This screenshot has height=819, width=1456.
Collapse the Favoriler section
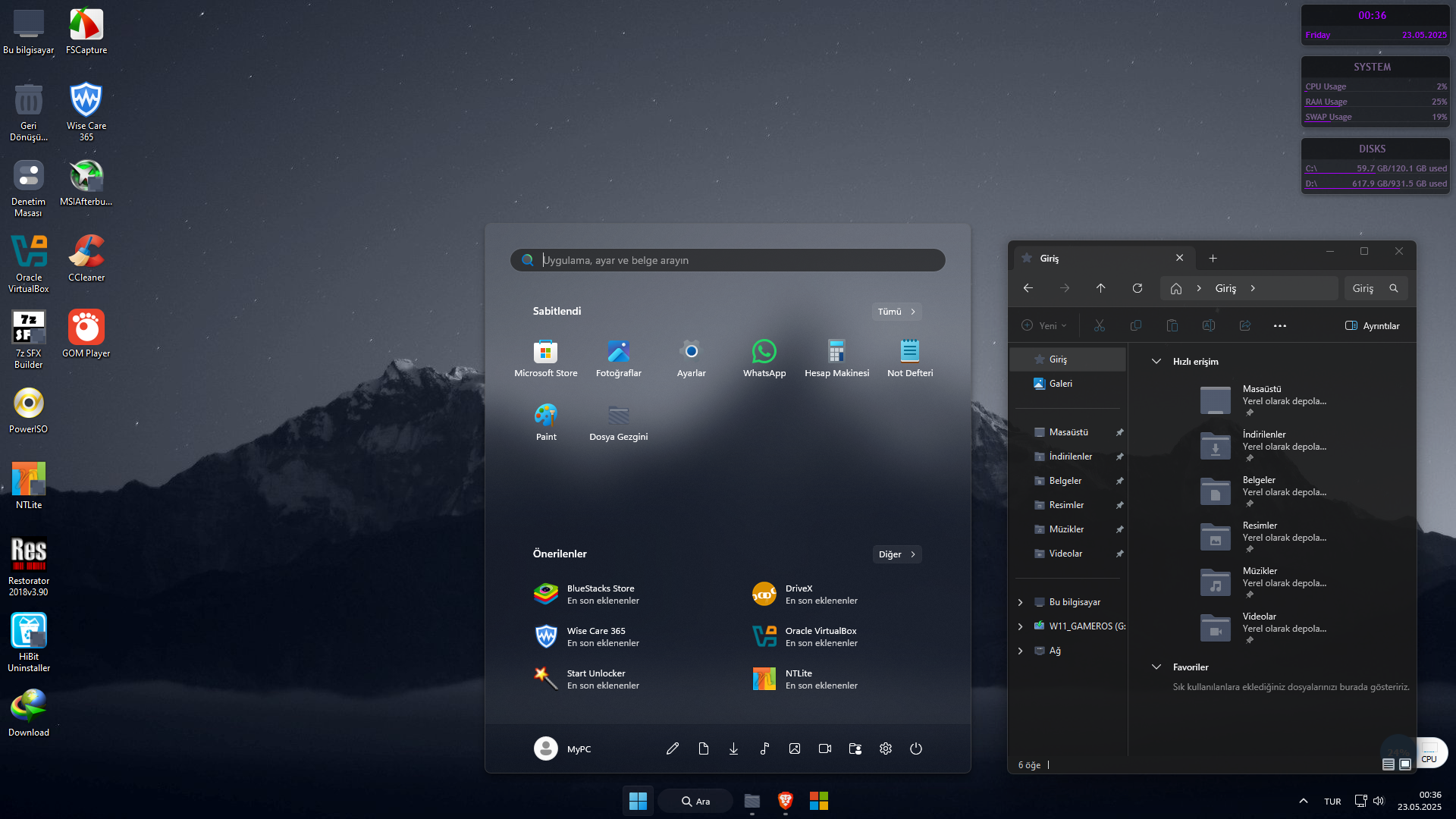point(1156,667)
